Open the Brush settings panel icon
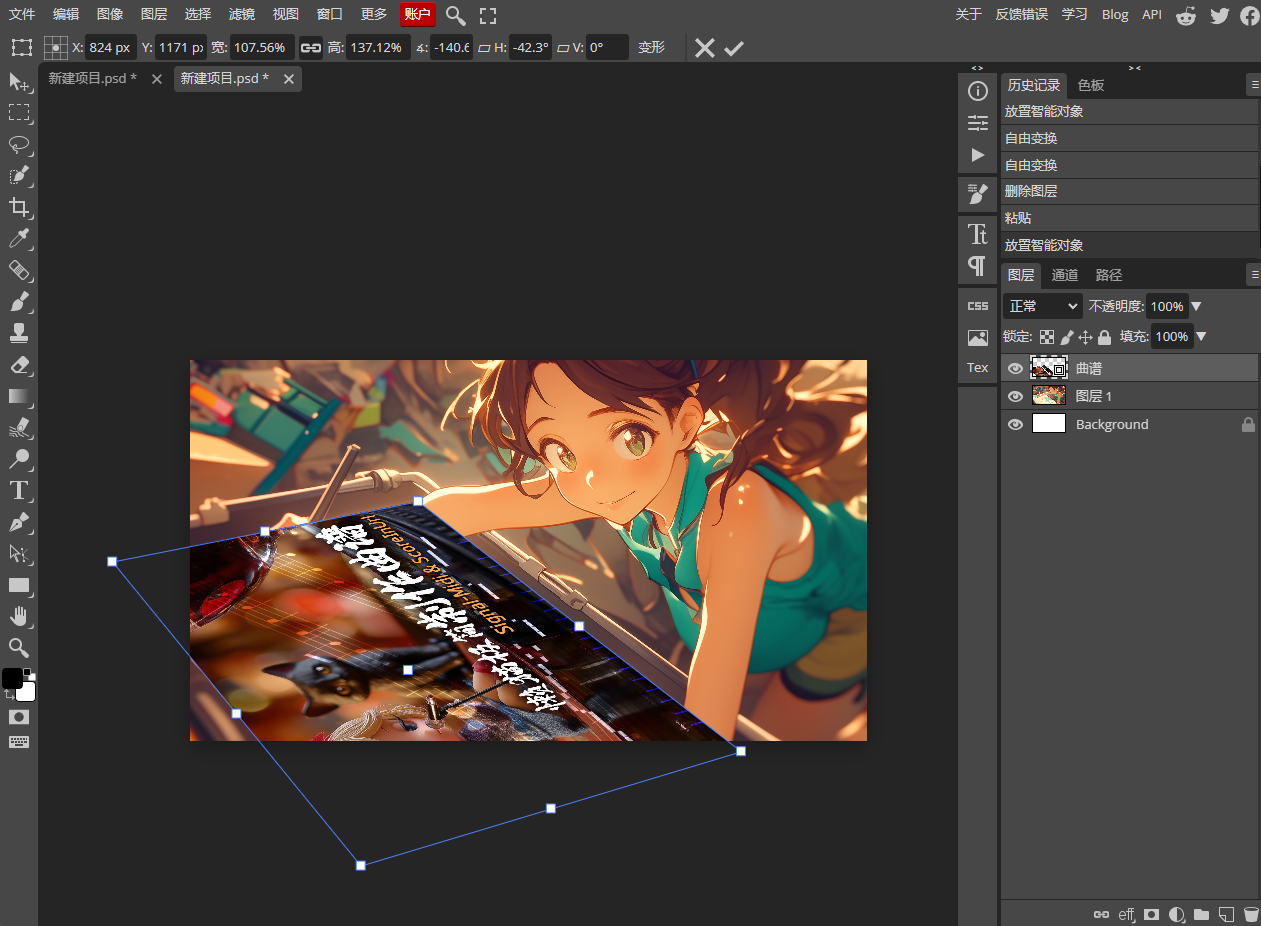Viewport: 1261px width, 926px height. (x=978, y=194)
